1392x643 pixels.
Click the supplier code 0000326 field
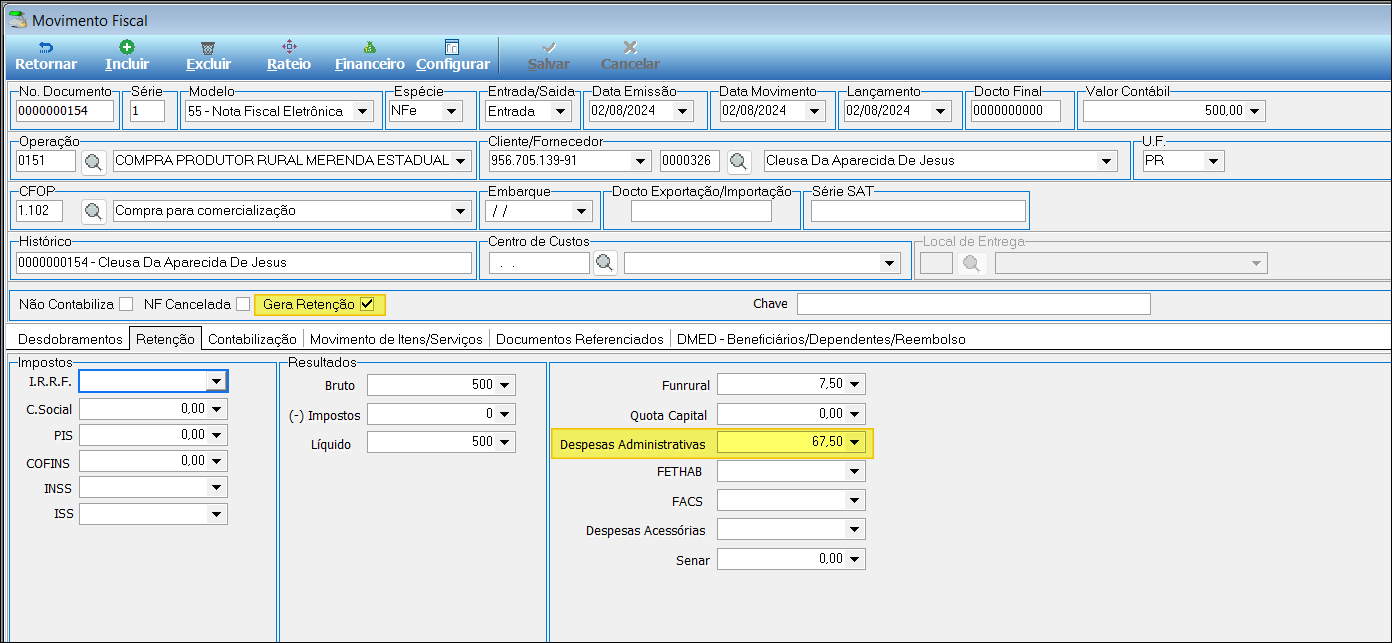[690, 161]
